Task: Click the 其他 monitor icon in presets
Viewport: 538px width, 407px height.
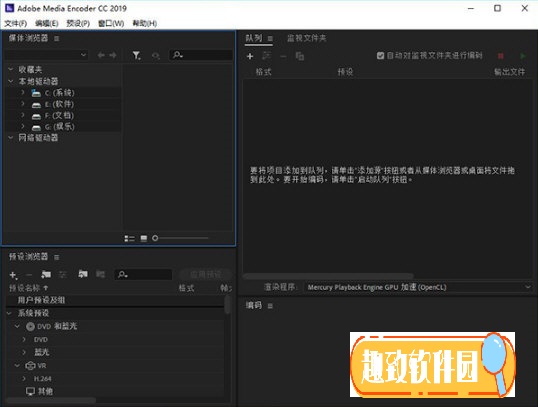Action: [x=31, y=391]
